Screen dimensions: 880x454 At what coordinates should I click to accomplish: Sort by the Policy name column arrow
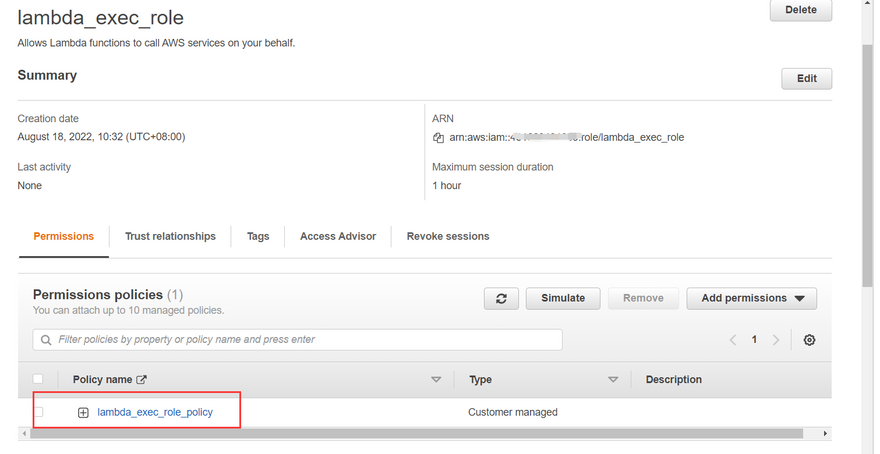pyautogui.click(x=436, y=380)
